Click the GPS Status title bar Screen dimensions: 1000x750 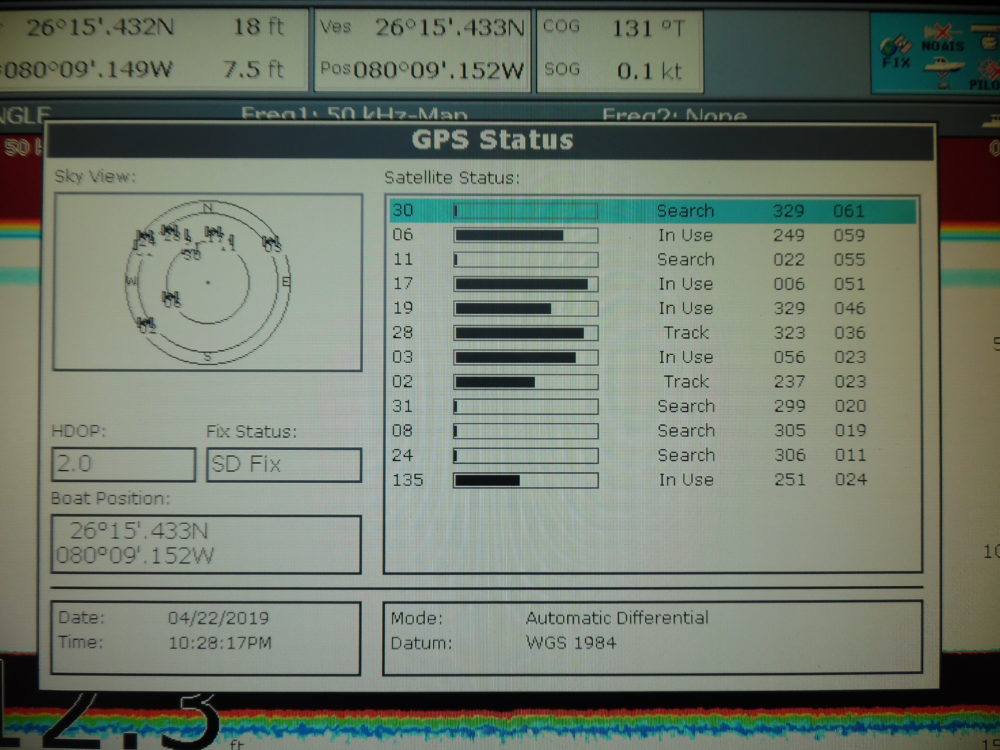tap(492, 140)
